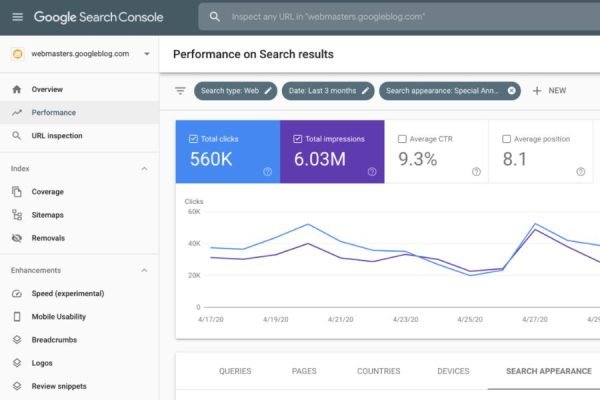Remove the Search appearance filter chip
Screen dimensions: 600x400
[x=512, y=90]
